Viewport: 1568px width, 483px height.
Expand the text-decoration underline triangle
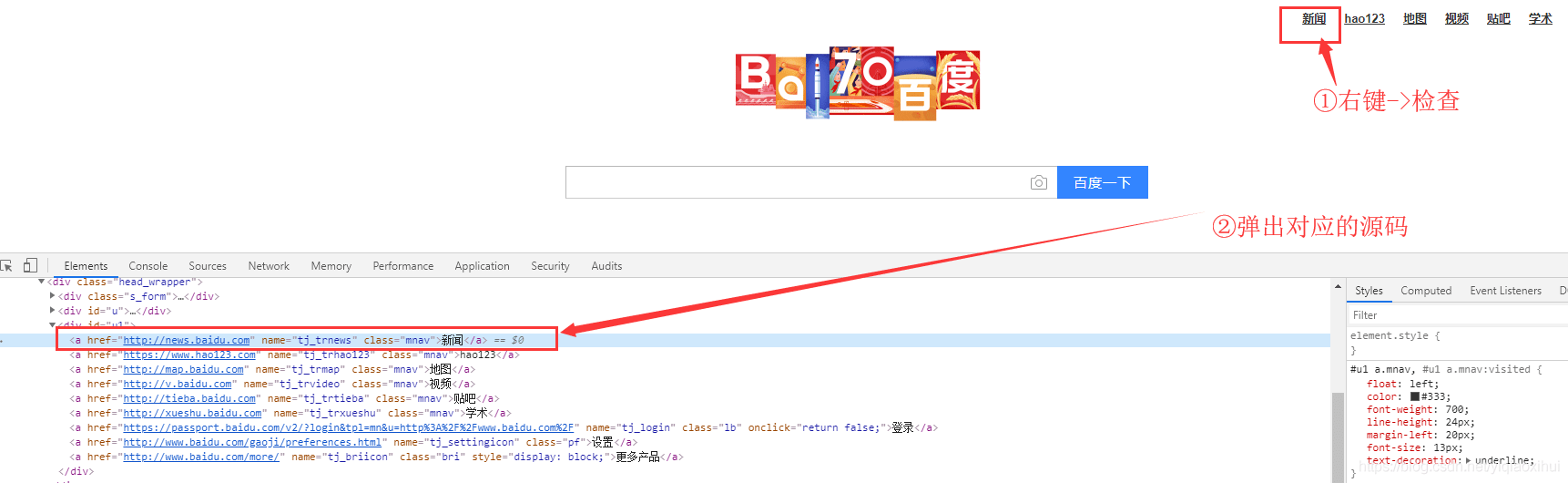(x=1468, y=461)
